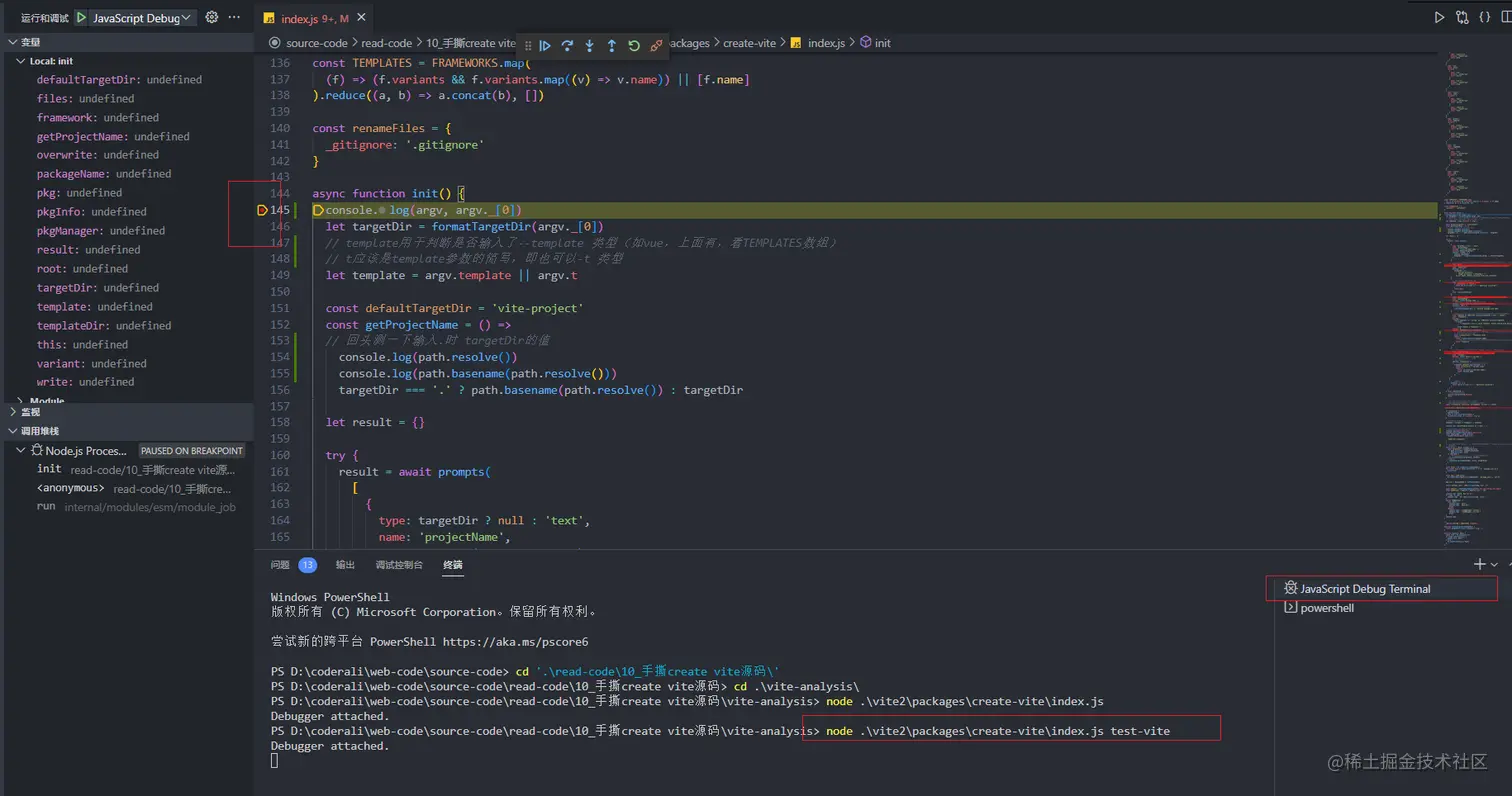This screenshot has width=1512, height=796.
Task: Expand the 监视 (Watch) section
Action: click(126, 412)
